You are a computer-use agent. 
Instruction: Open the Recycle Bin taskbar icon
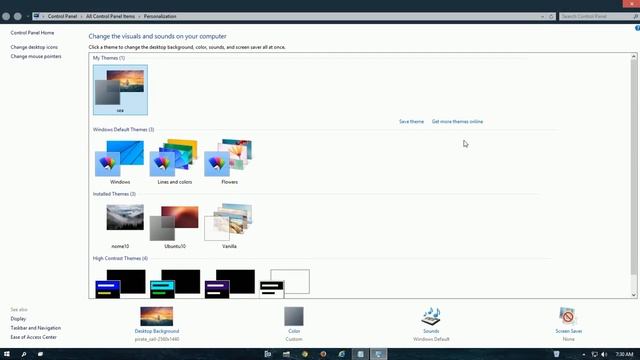point(556,354)
